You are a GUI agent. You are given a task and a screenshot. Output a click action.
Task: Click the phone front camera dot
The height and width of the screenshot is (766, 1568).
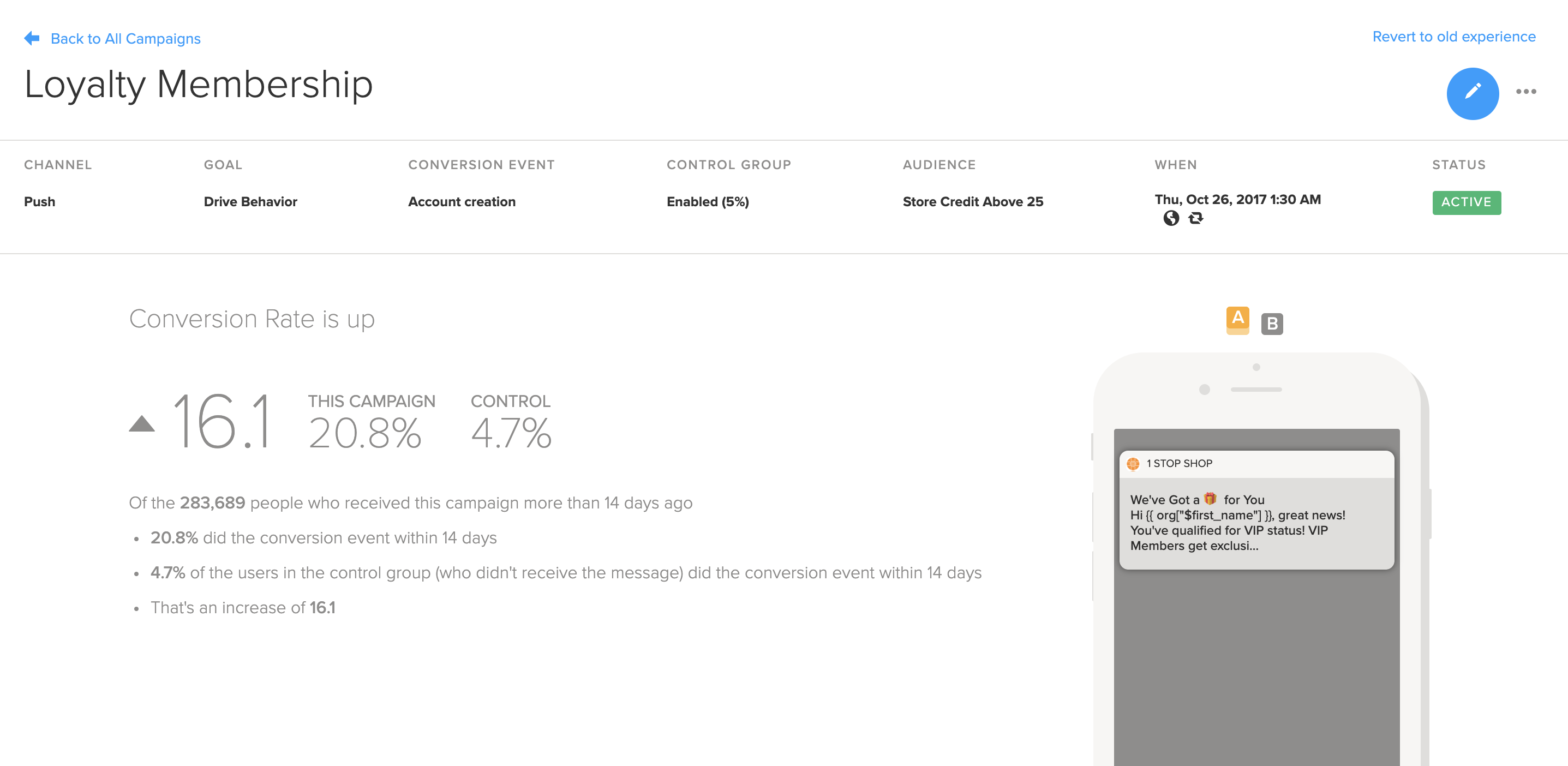pos(1204,390)
